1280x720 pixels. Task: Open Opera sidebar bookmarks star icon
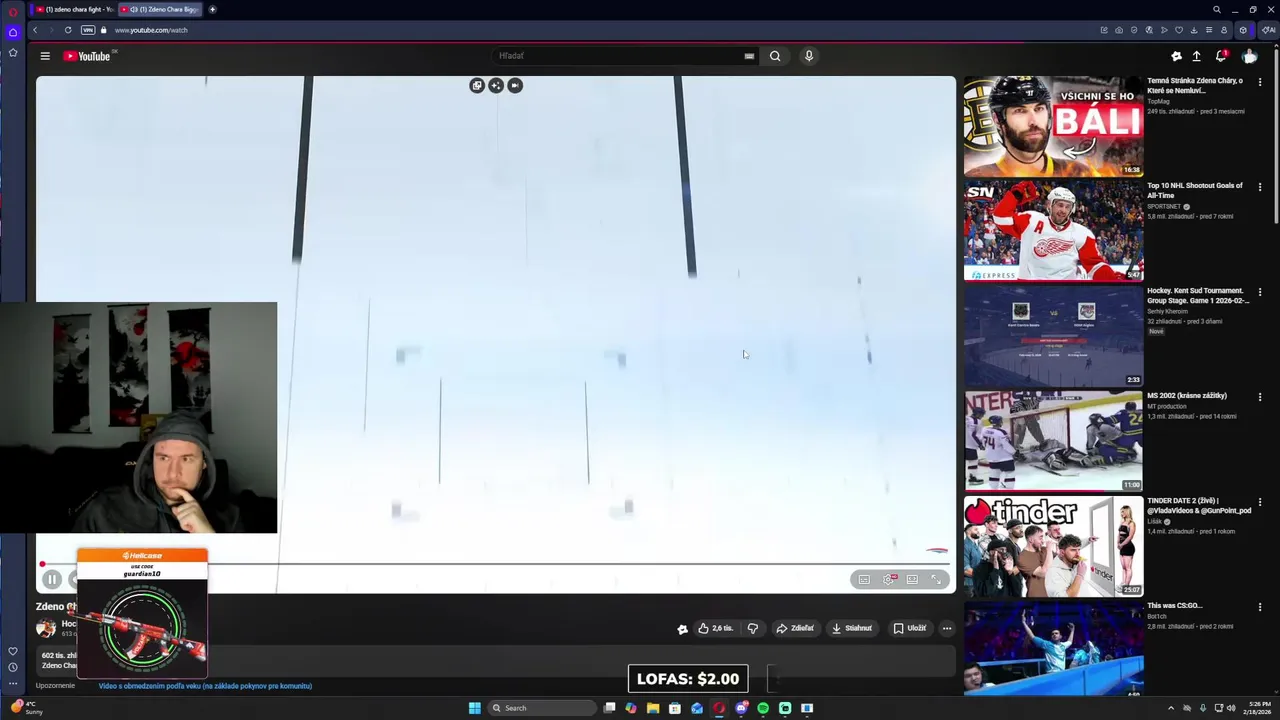click(x=12, y=52)
